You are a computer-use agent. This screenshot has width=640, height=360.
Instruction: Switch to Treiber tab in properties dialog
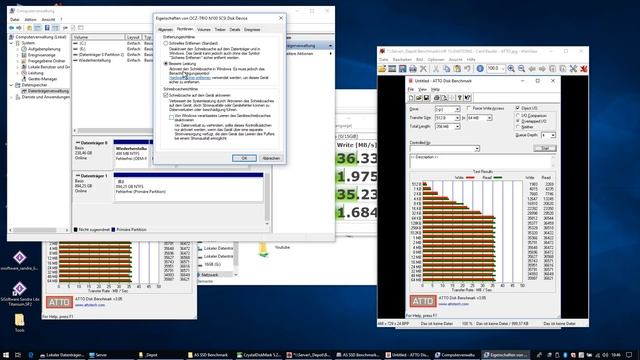tap(220, 29)
